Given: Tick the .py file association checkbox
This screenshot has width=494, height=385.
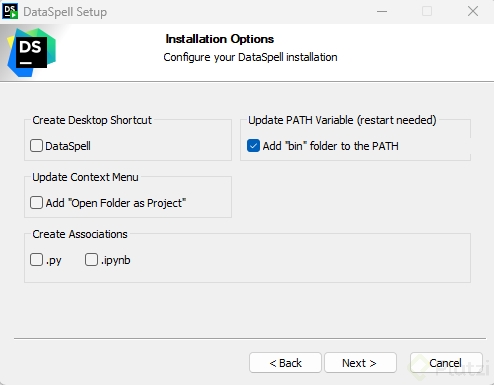Looking at the screenshot, I should click(36, 260).
